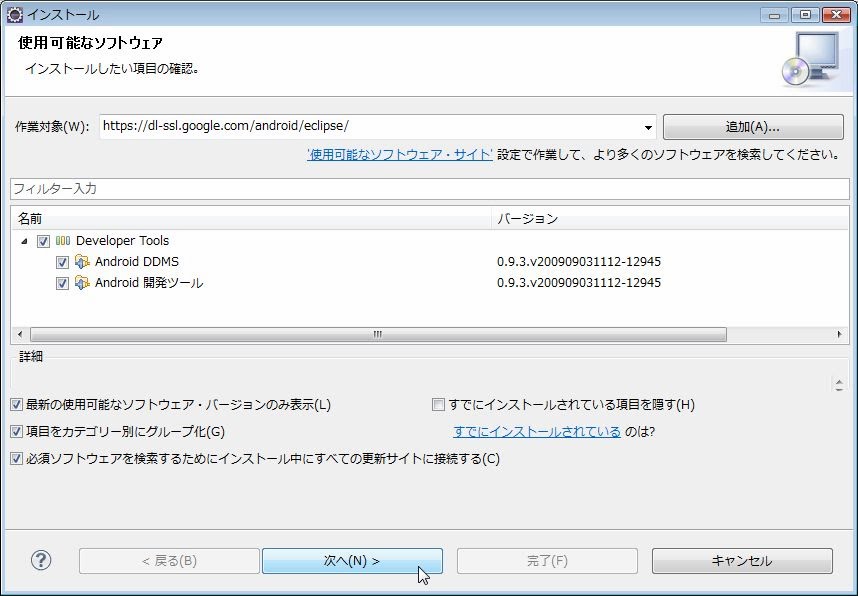The image size is (858, 596).
Task: Enable hiding already installed items checkbox
Action: coord(438,405)
